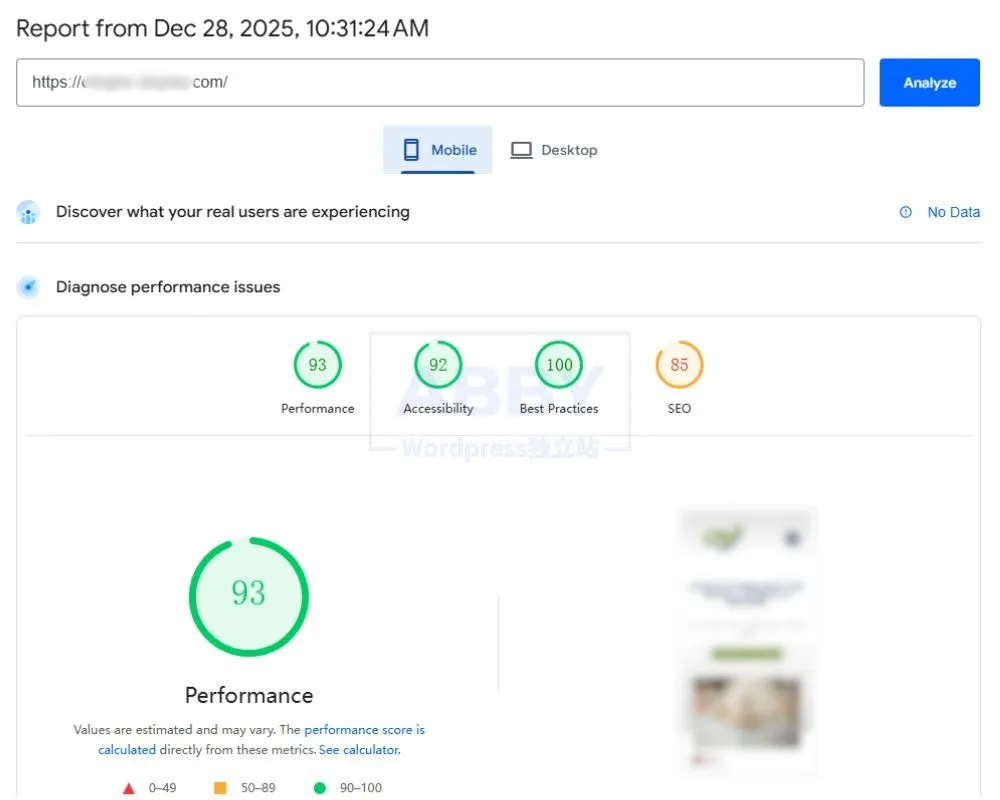
Task: Switch to the Desktop tab
Action: click(x=553, y=150)
